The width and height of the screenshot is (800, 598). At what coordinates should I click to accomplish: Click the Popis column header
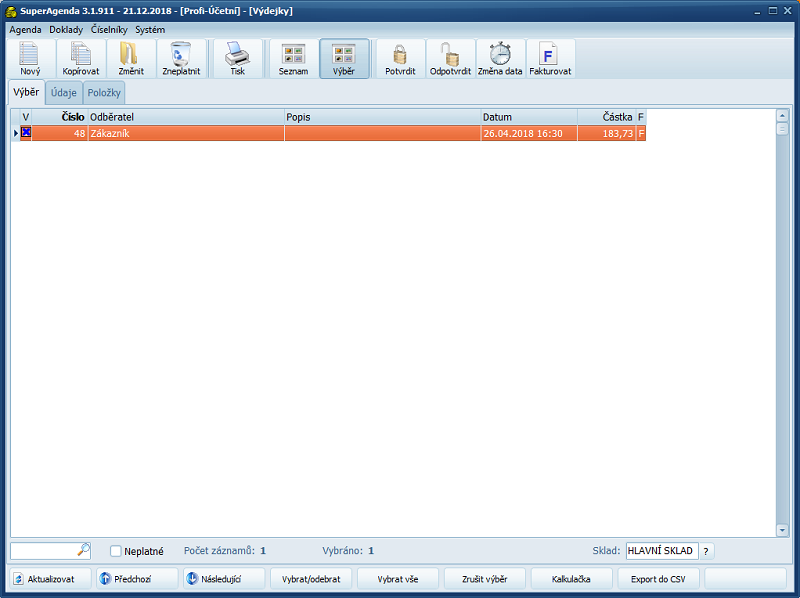383,117
